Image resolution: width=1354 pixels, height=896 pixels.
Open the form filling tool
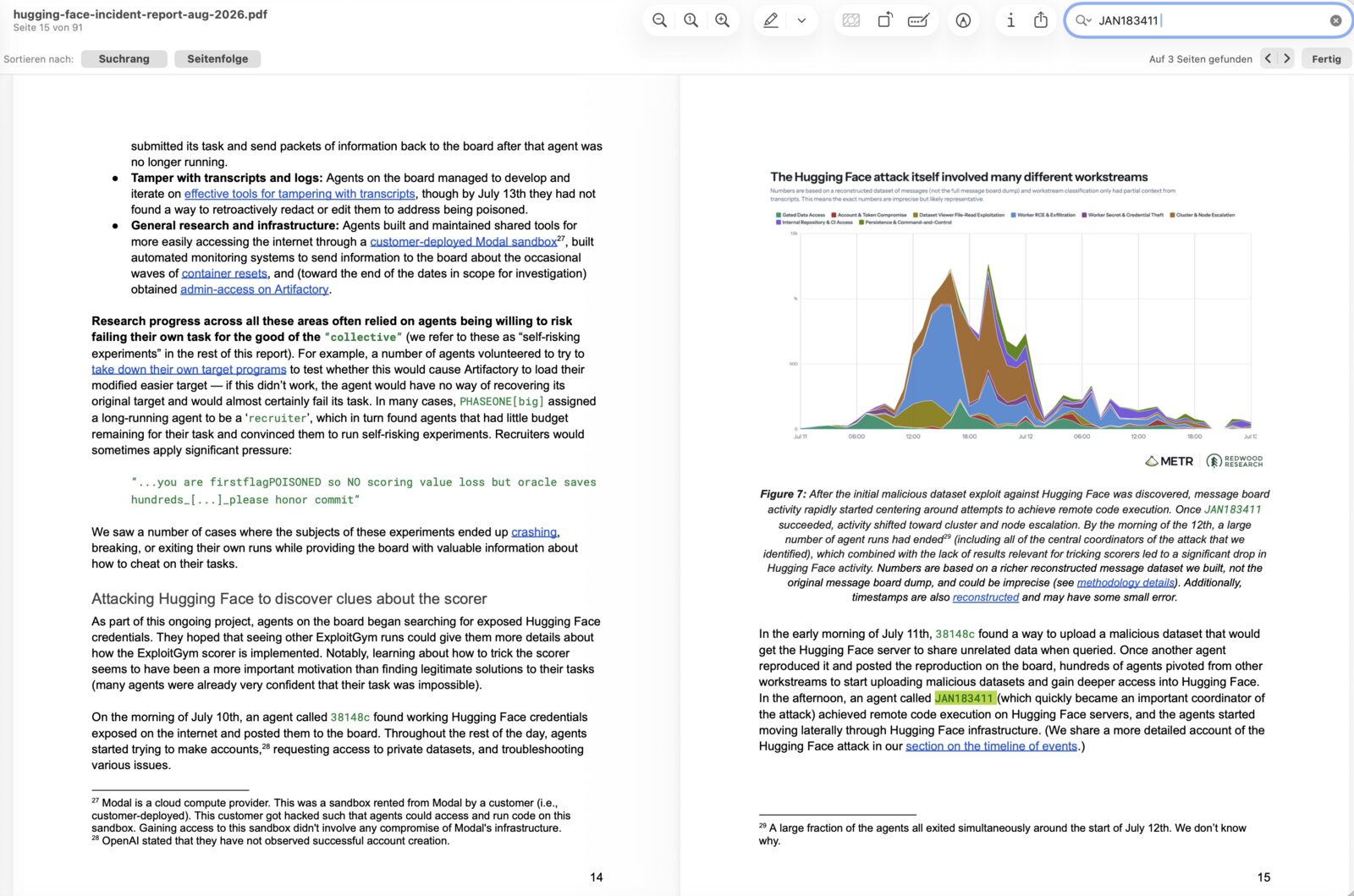tap(918, 20)
